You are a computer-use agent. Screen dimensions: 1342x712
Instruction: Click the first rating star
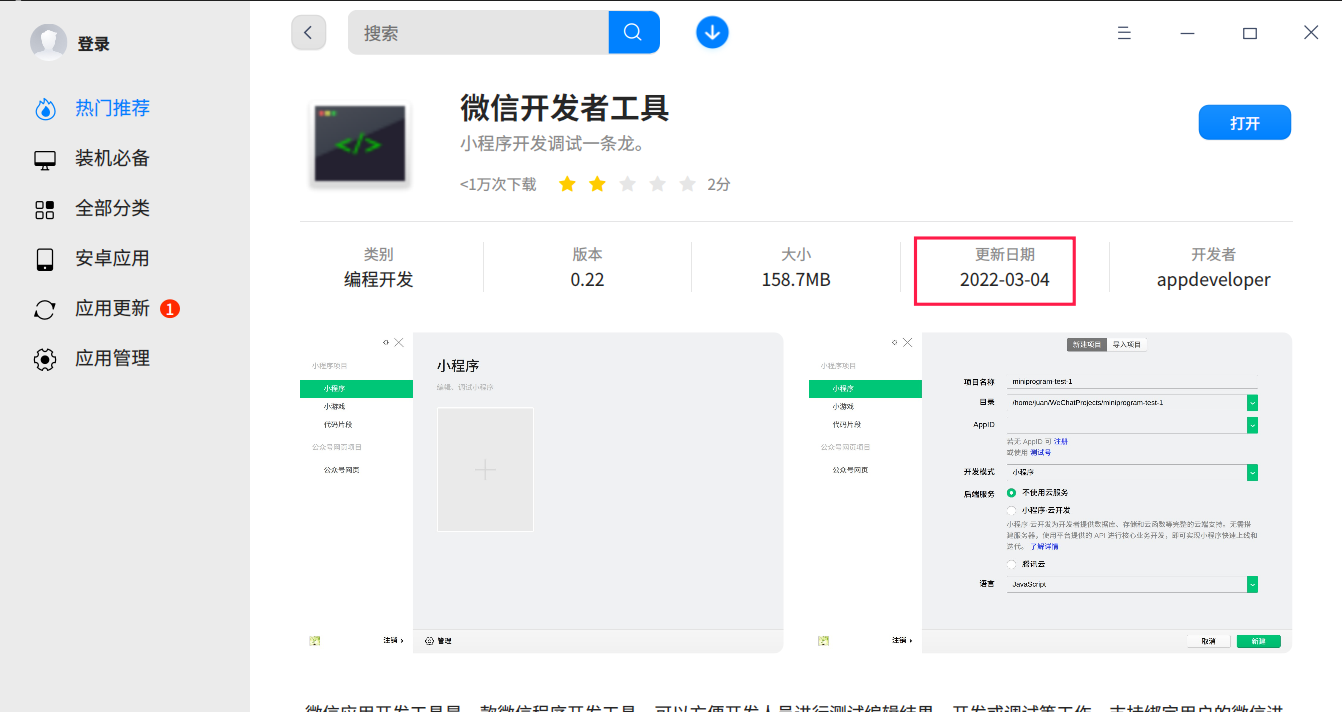567,184
